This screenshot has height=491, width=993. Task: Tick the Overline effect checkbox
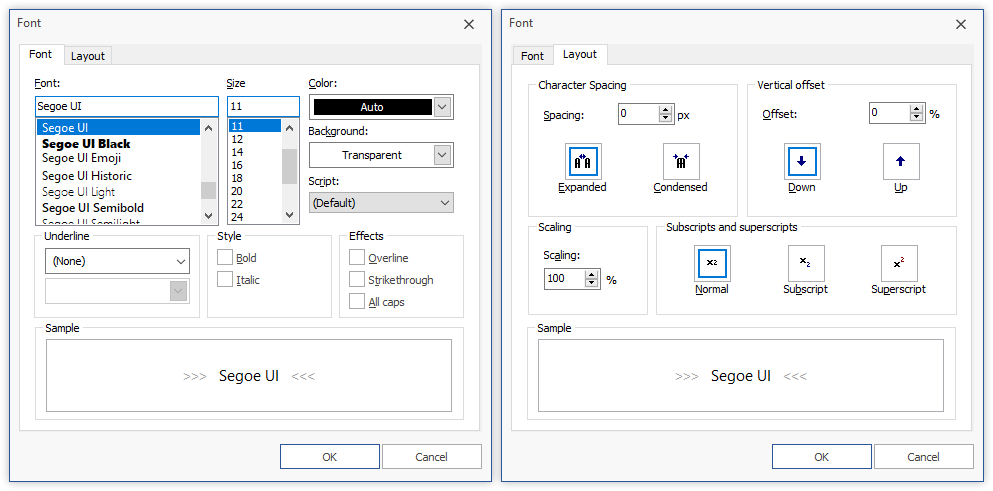pyautogui.click(x=357, y=258)
